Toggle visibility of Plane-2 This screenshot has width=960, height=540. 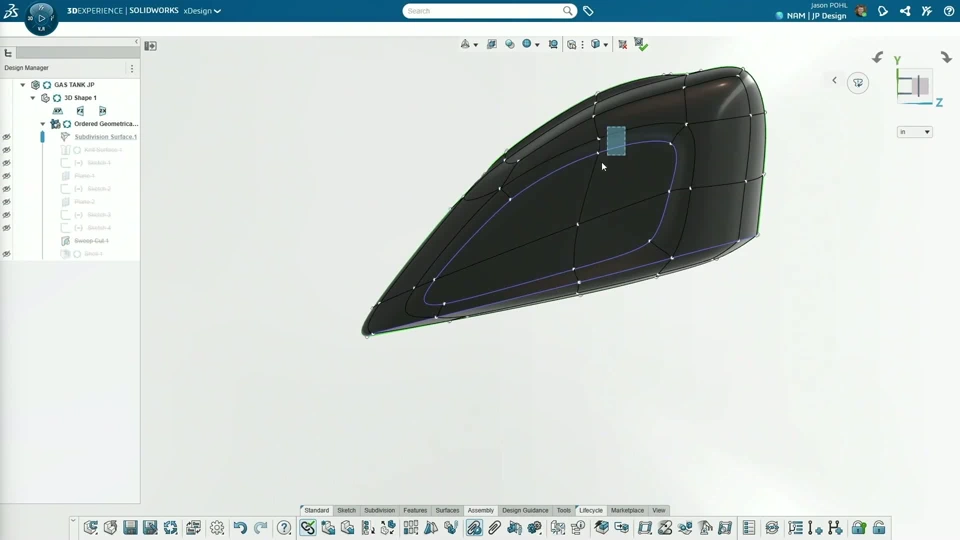(6, 202)
